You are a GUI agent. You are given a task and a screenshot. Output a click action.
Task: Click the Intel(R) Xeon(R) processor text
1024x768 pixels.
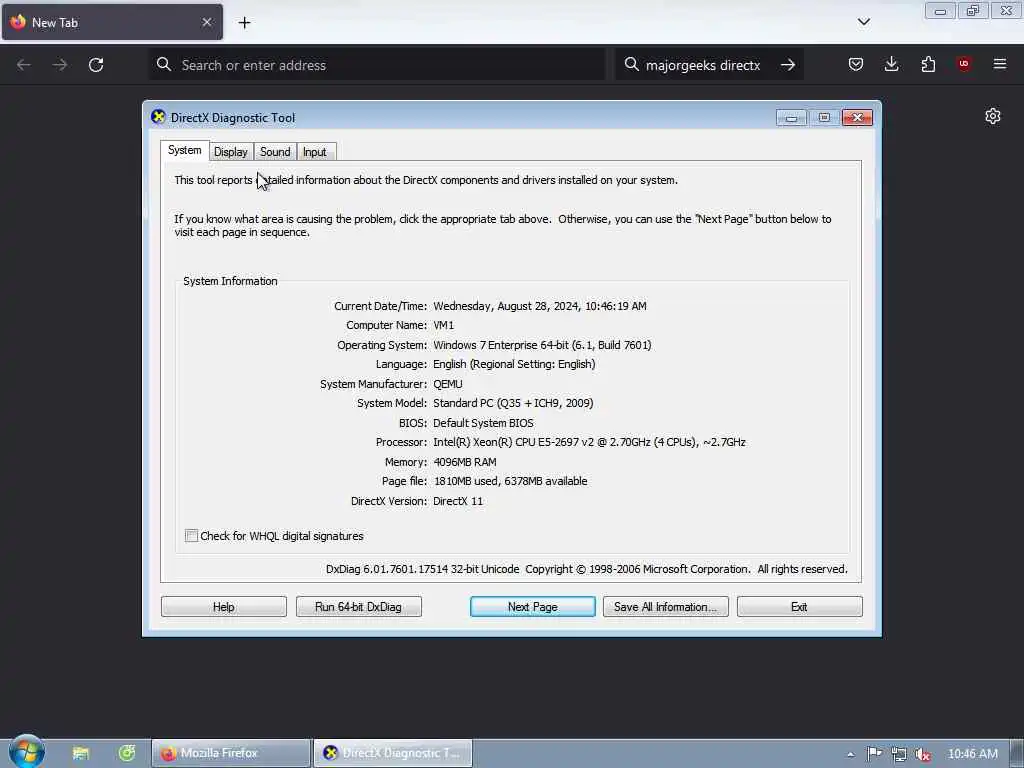589,442
